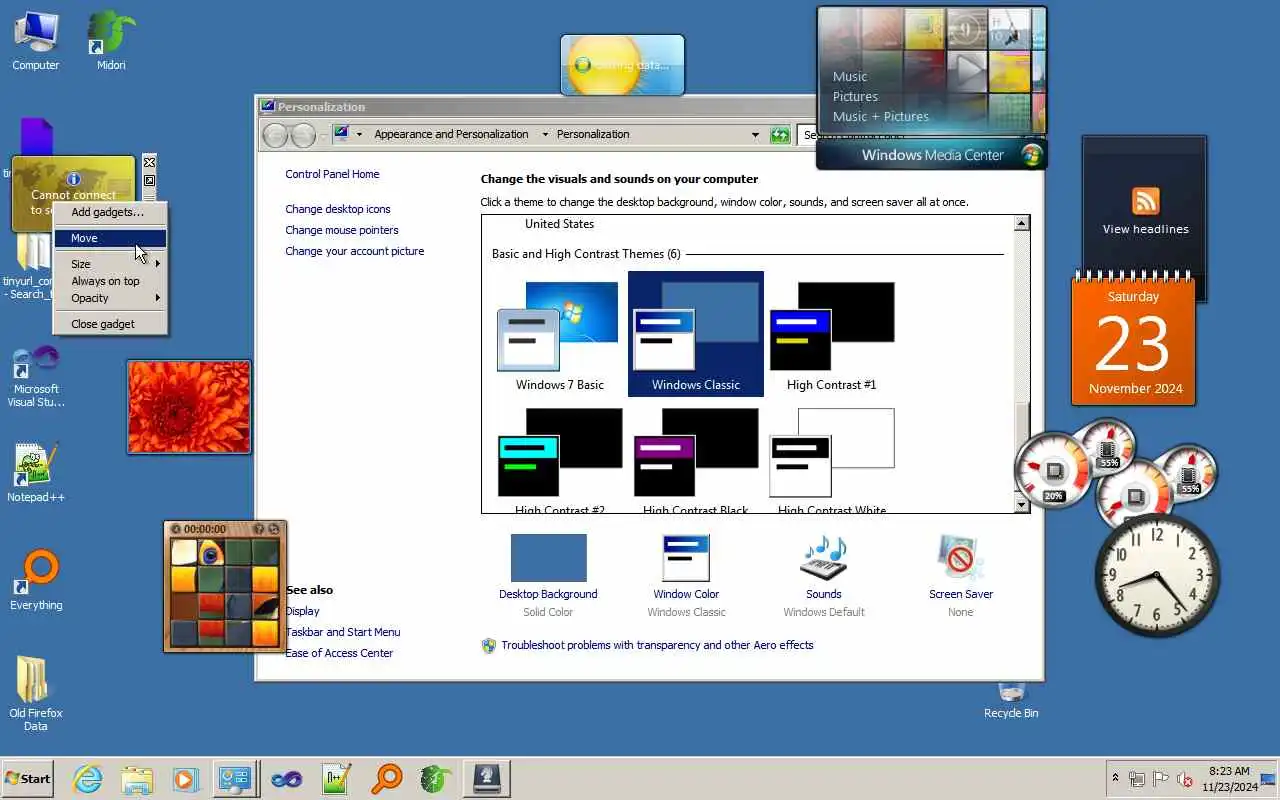Viewport: 1280px width, 800px height.
Task: Launch Midori from the desktop shortcut
Action: [111, 41]
